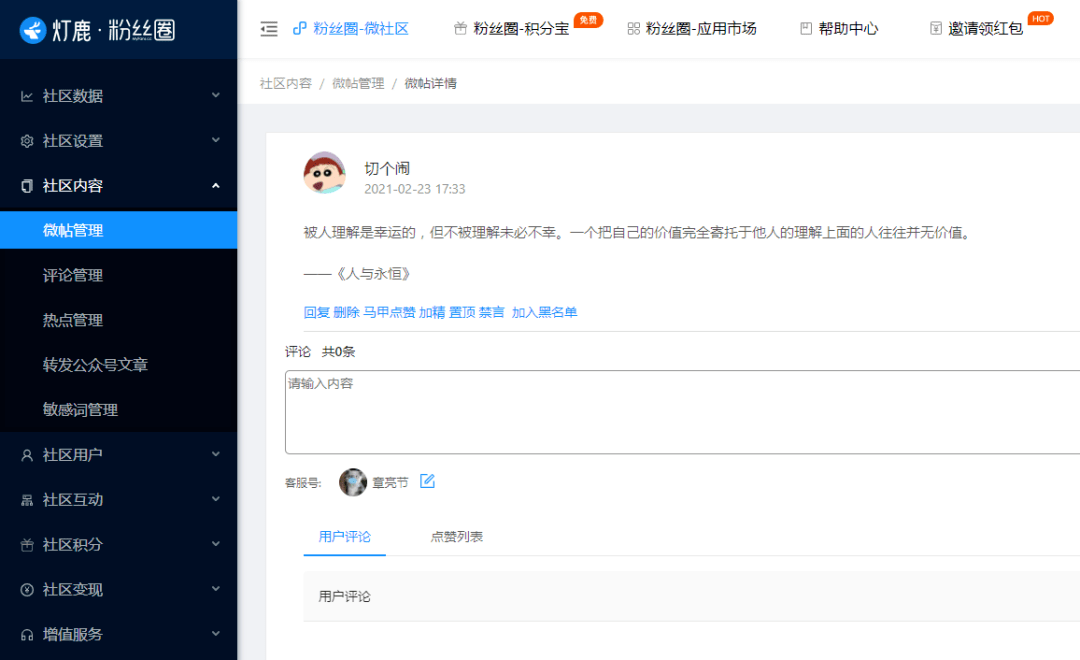Click the 灯鹿 logo icon
1080x660 pixels.
(x=32, y=30)
